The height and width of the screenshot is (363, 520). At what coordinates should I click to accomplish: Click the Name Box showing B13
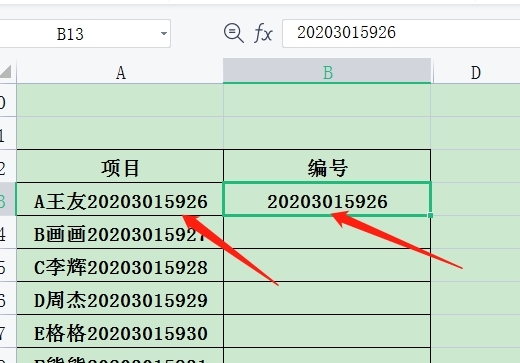[85, 34]
